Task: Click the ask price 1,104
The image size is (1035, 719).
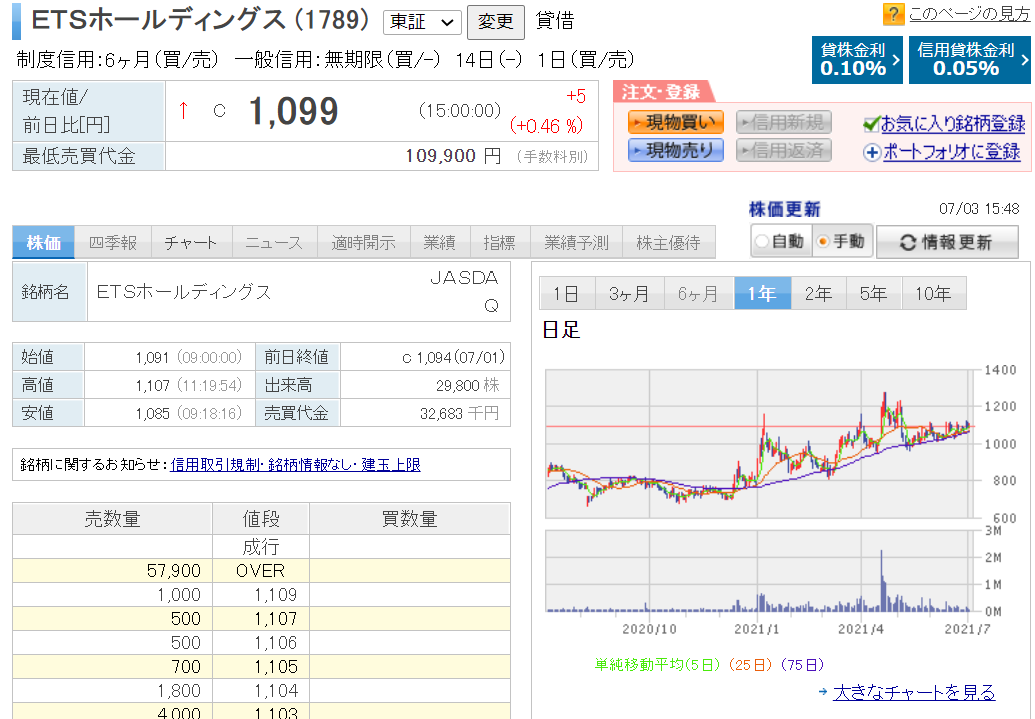Action: pos(275,691)
